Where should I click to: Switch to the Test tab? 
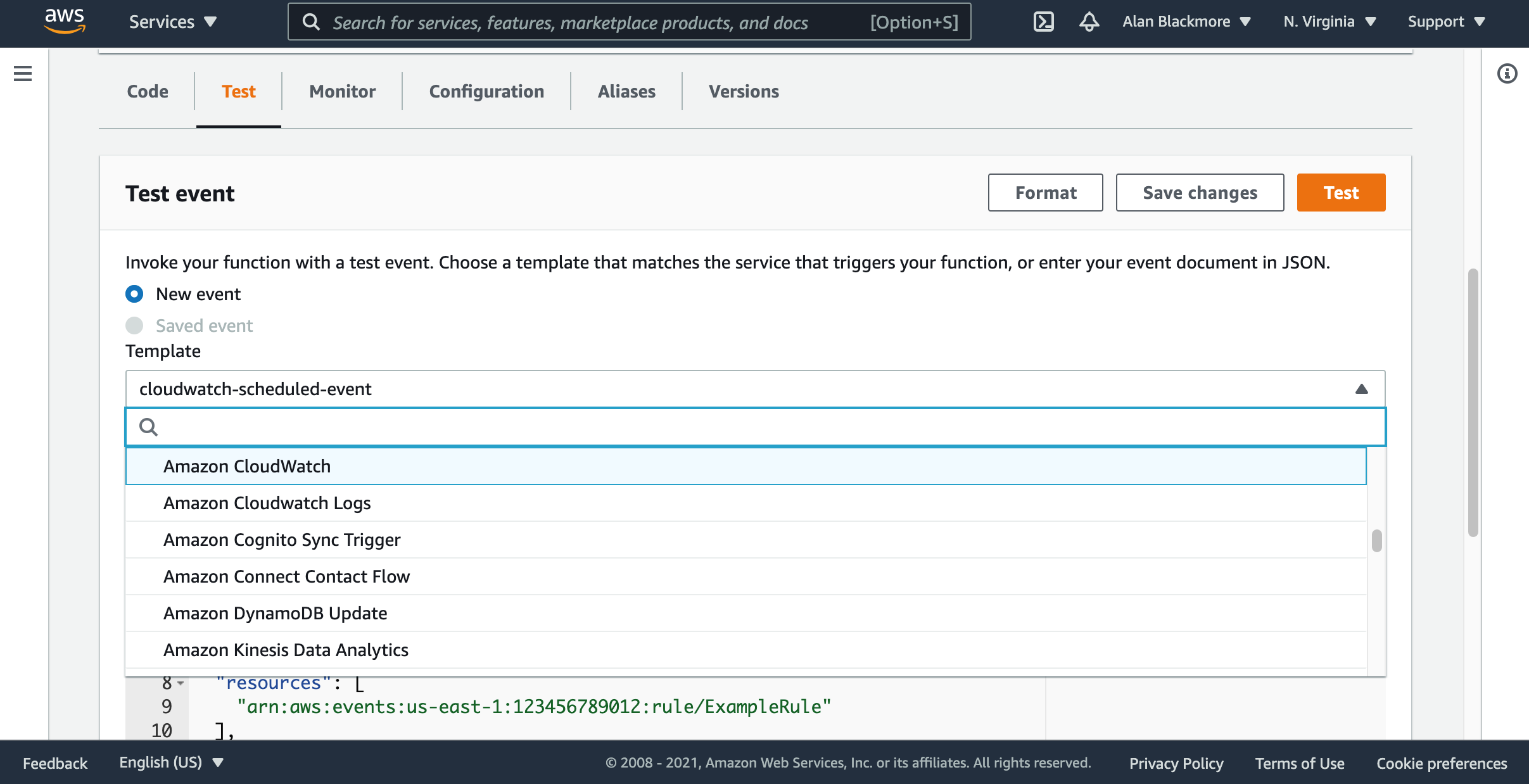coord(238,92)
